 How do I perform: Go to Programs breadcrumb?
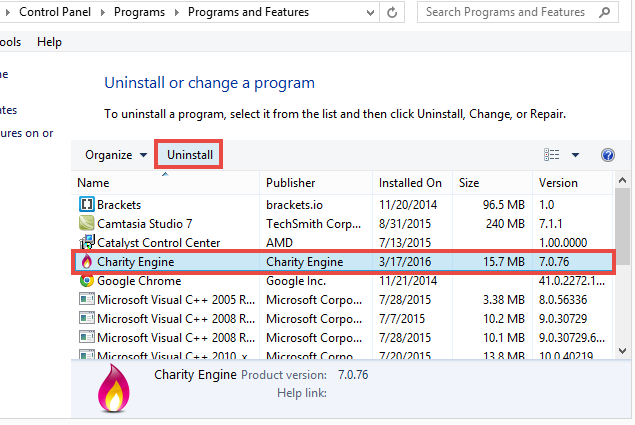pyautogui.click(x=139, y=12)
